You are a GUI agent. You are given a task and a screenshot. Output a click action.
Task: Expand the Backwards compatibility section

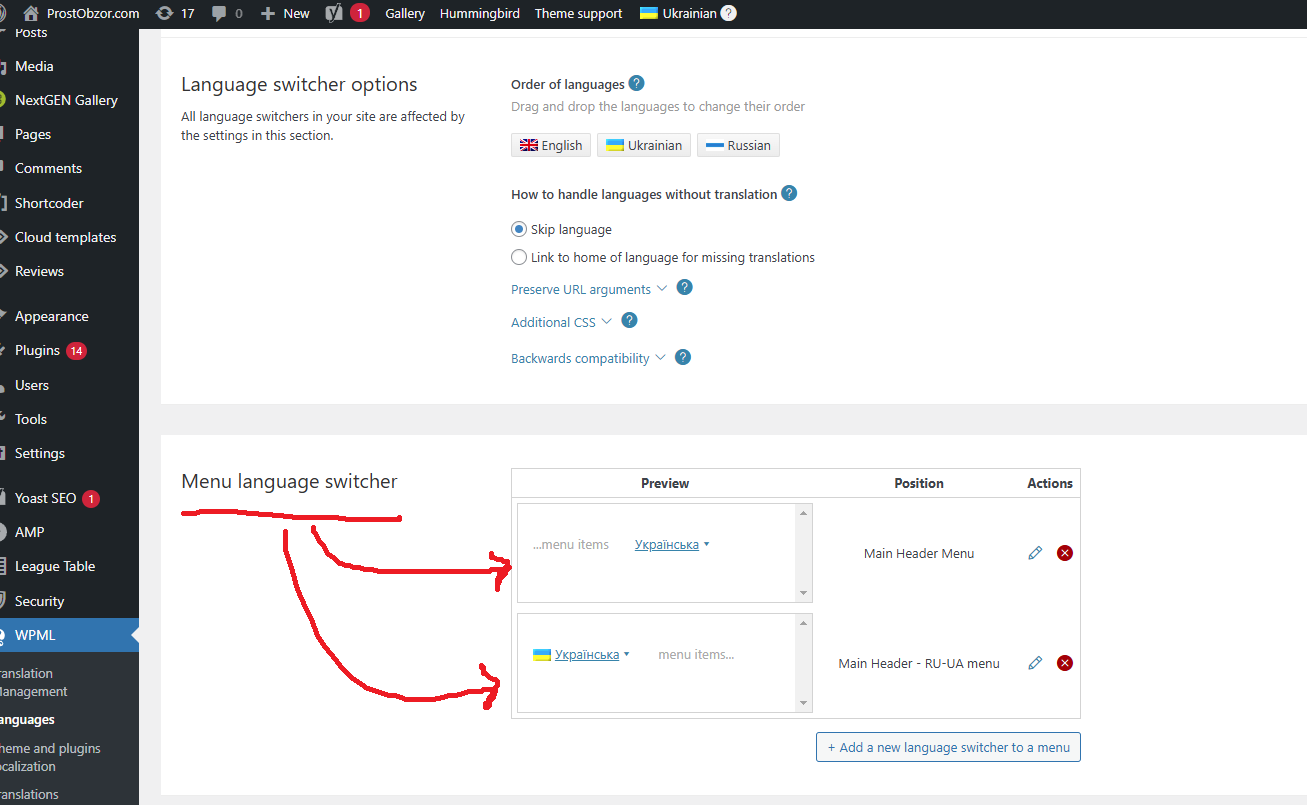(x=588, y=358)
